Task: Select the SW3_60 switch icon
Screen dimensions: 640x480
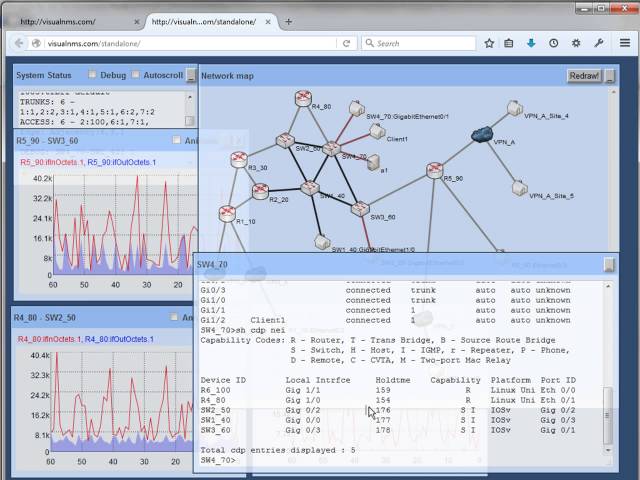Action: 360,208
